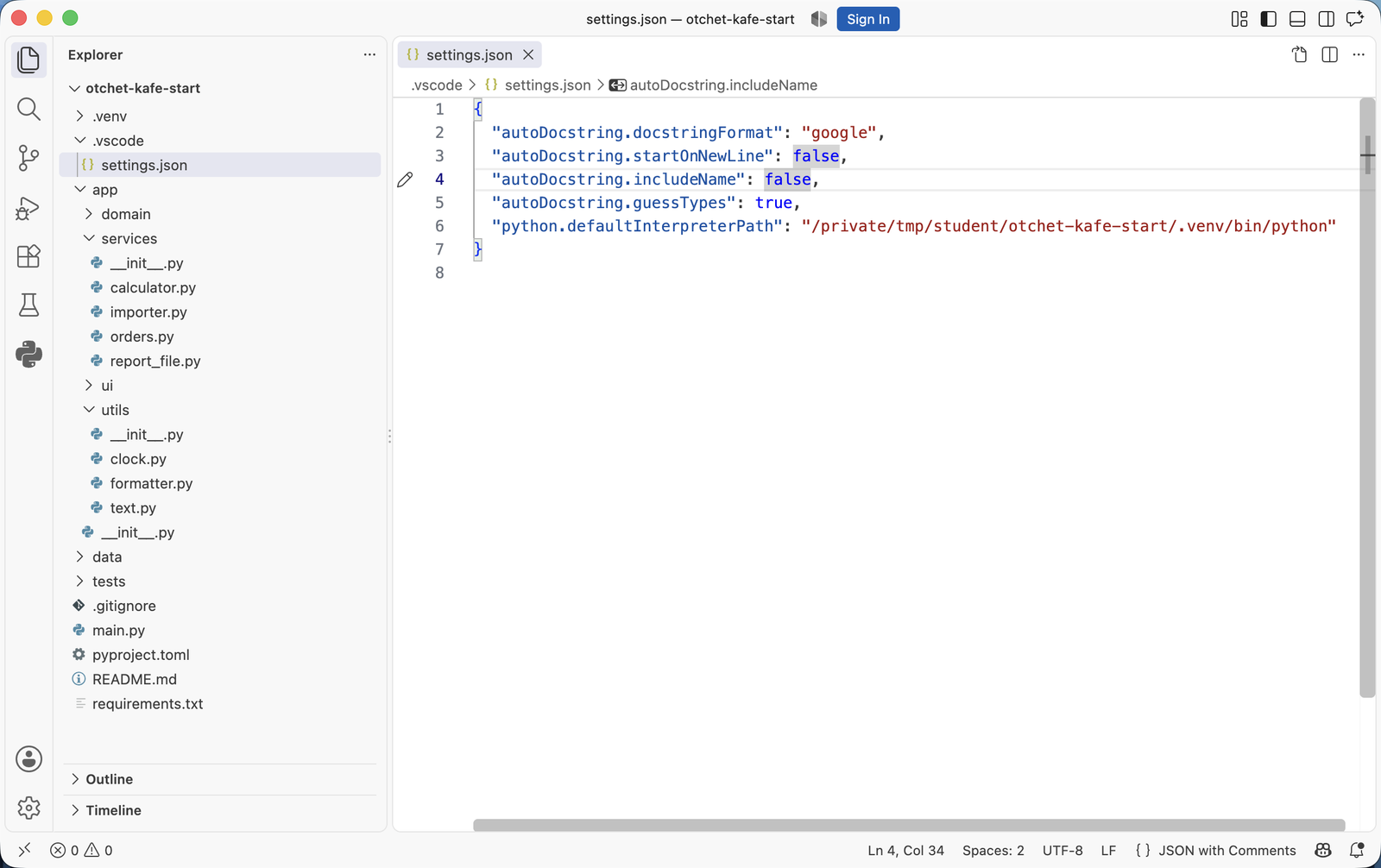1381x868 pixels.
Task: Click Ln 4, Col 34 in status bar
Action: coord(905,850)
